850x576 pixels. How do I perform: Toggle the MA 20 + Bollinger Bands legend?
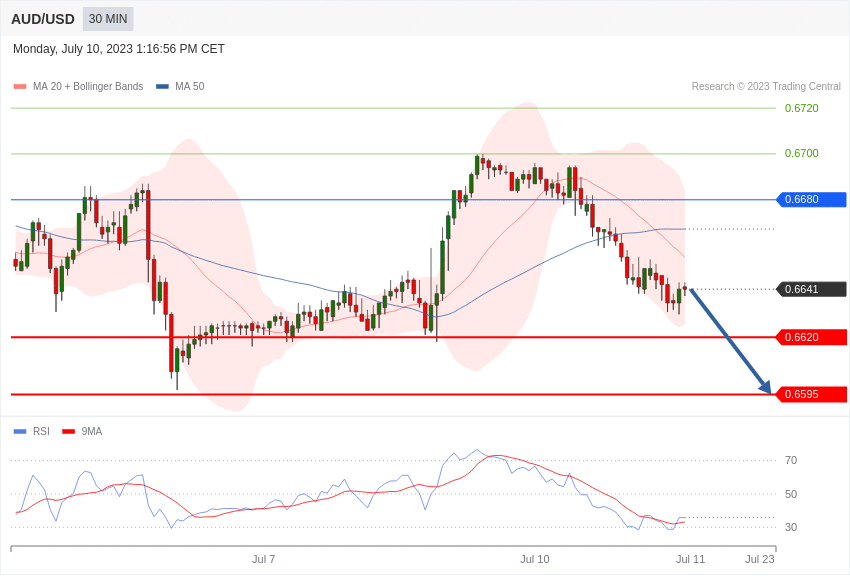pyautogui.click(x=79, y=86)
